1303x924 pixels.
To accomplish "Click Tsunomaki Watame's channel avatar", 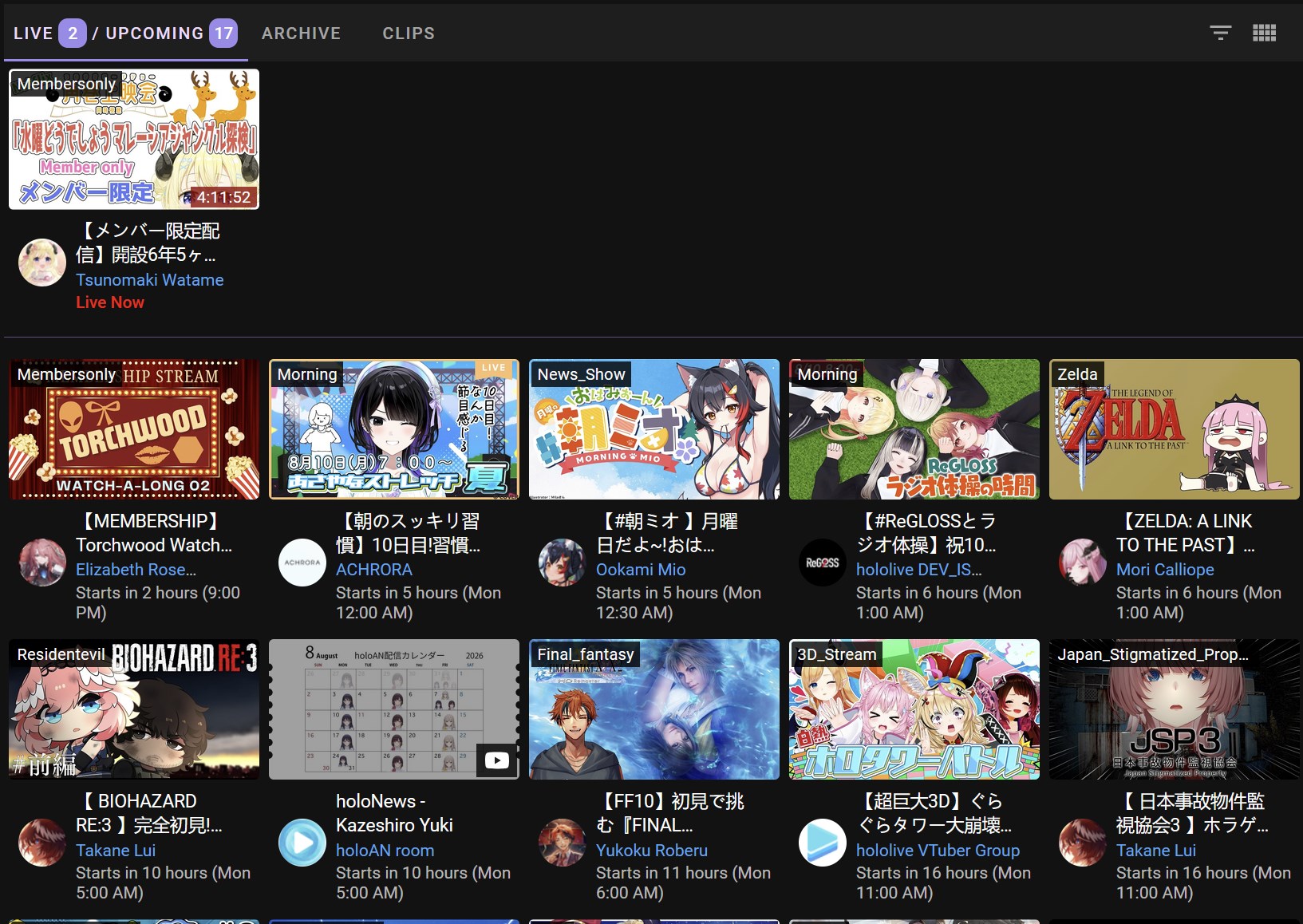I will [42, 263].
